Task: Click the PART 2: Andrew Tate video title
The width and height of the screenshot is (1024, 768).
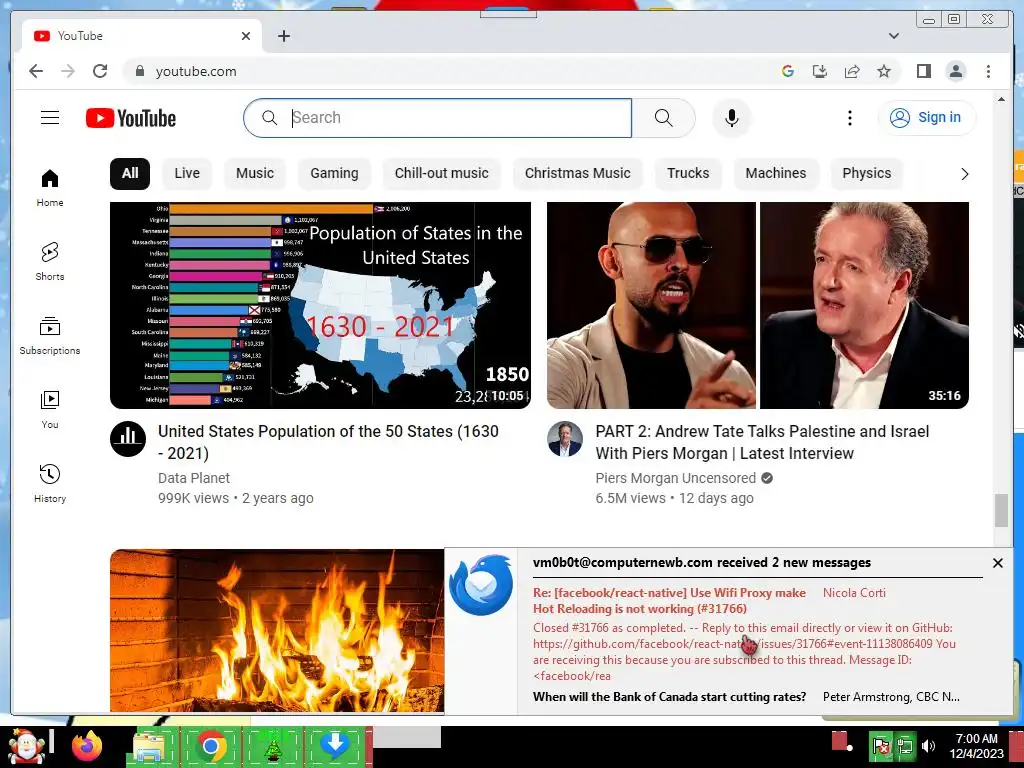Action: coord(762,442)
